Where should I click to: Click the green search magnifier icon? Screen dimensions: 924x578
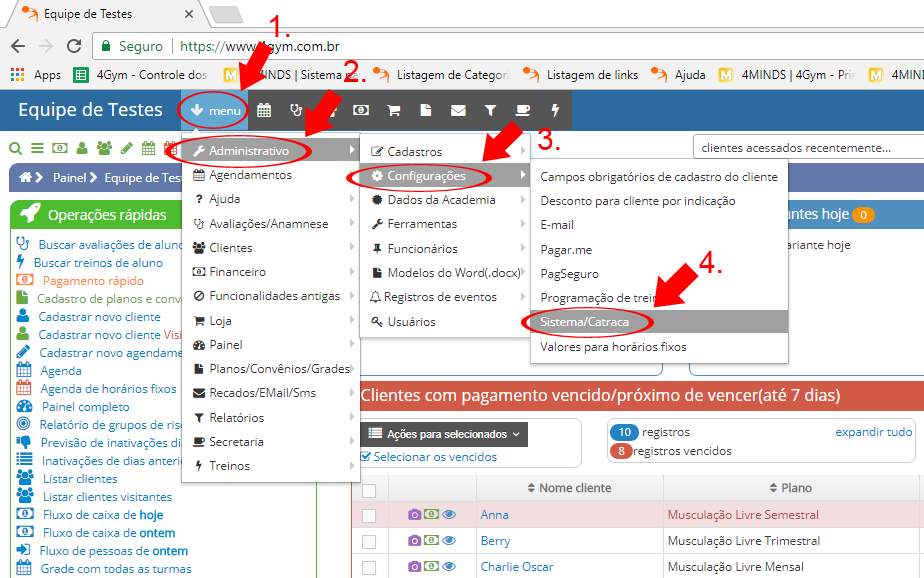pyautogui.click(x=16, y=148)
